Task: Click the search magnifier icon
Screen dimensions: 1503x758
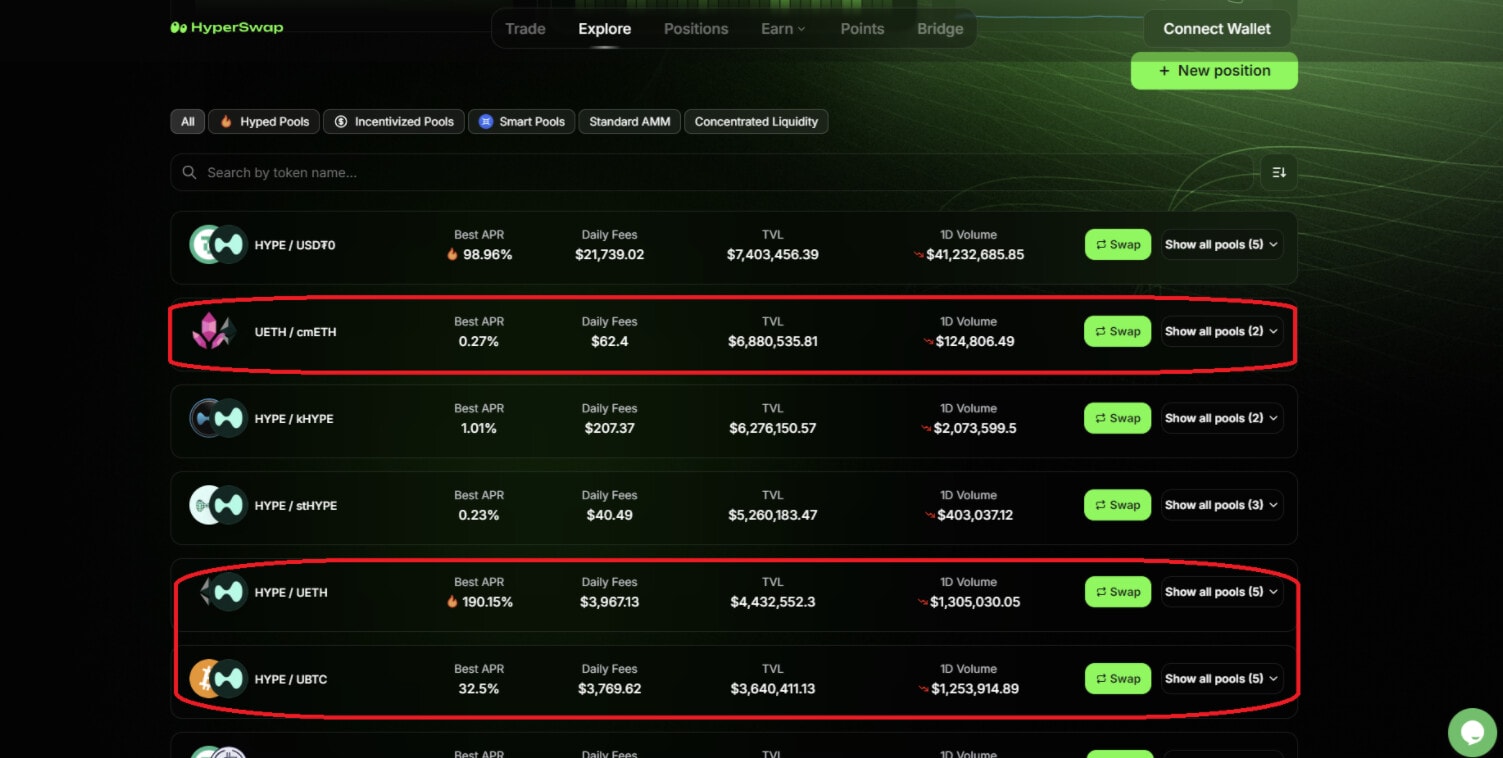Action: coord(189,173)
